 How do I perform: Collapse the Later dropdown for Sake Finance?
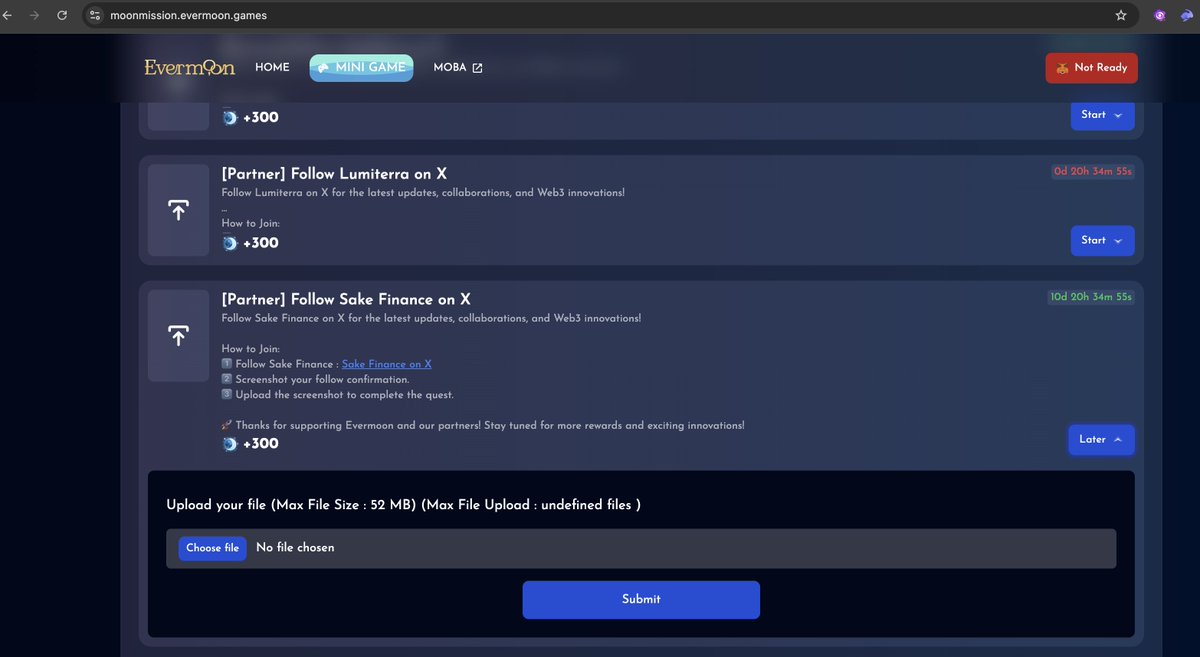pyautogui.click(x=1101, y=440)
